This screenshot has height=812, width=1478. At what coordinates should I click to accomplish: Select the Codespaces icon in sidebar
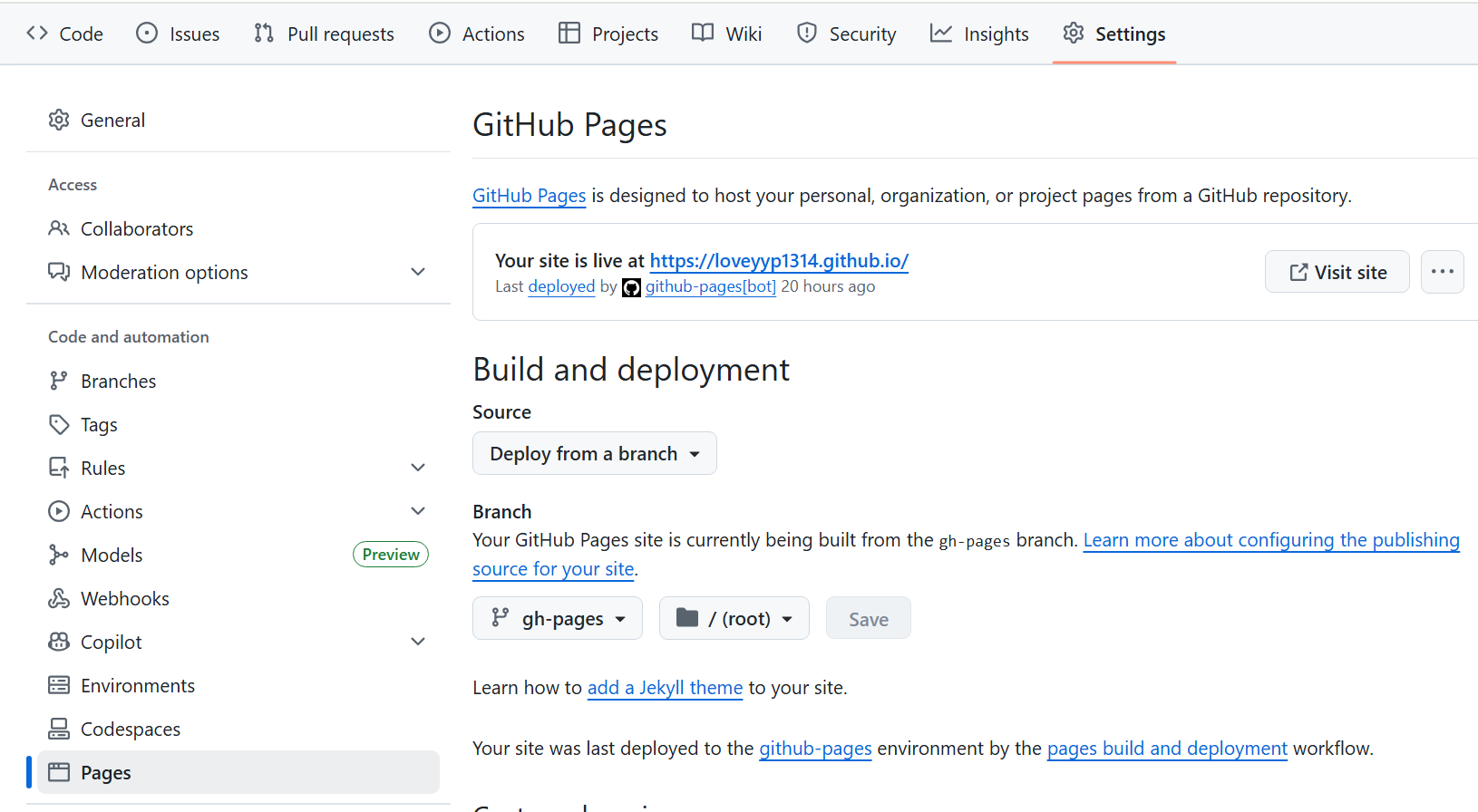[x=59, y=729]
